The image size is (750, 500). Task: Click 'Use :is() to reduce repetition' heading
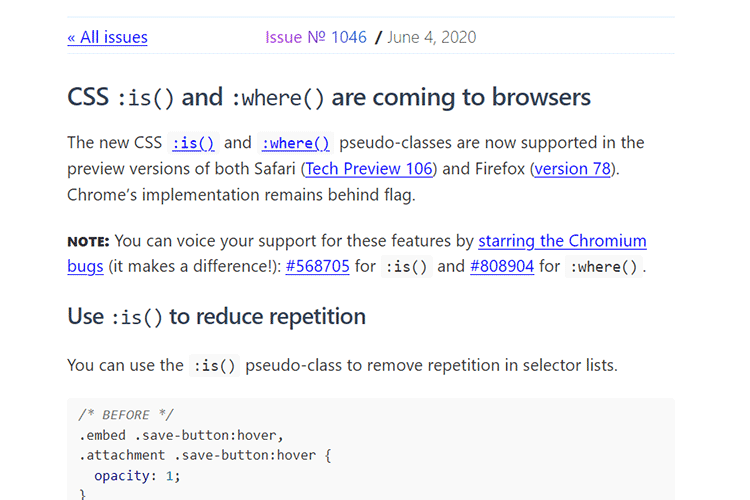pyautogui.click(x=216, y=316)
